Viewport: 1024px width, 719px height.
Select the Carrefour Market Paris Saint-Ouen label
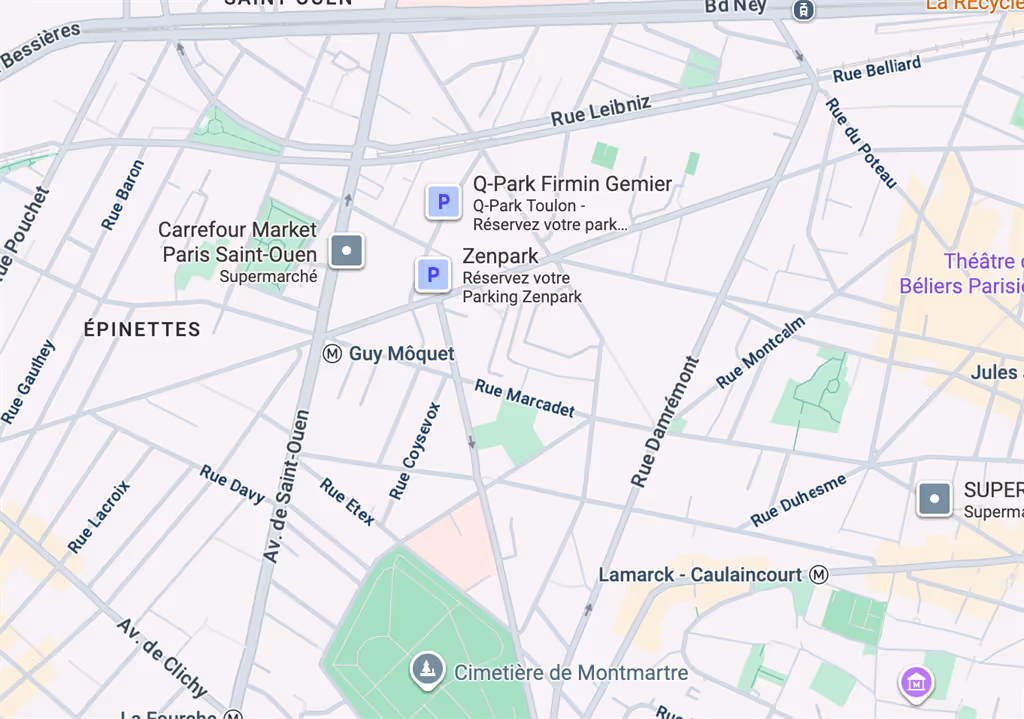(x=238, y=242)
